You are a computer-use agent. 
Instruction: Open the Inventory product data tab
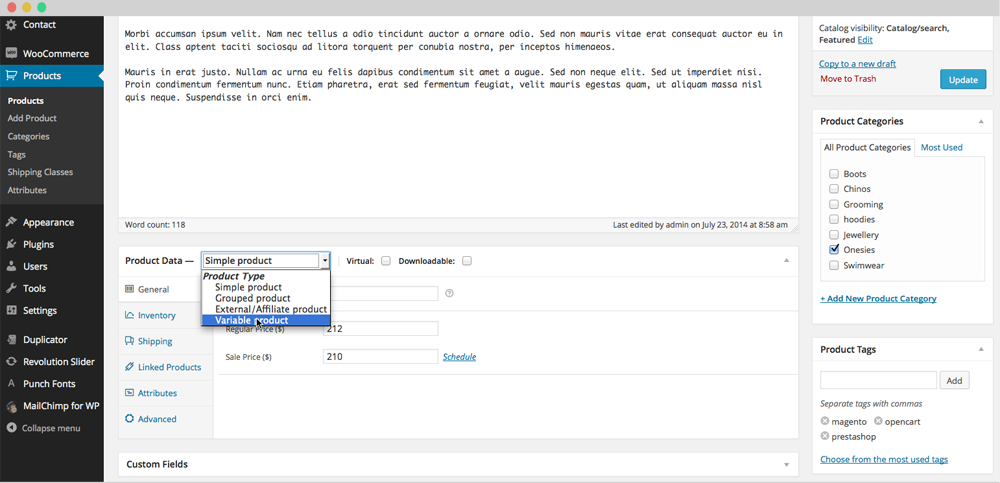click(156, 315)
